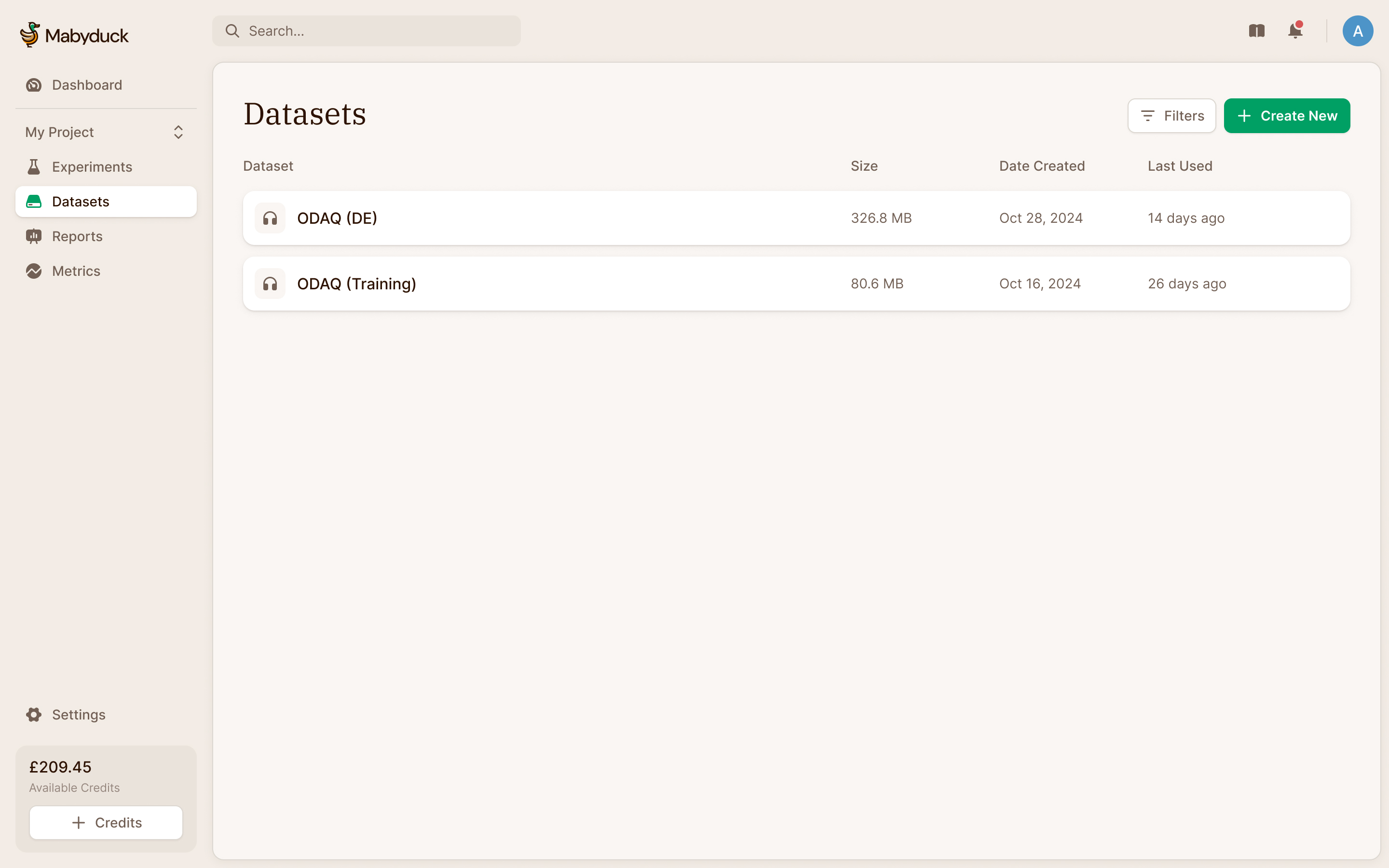Open the Filters options

1171,116
